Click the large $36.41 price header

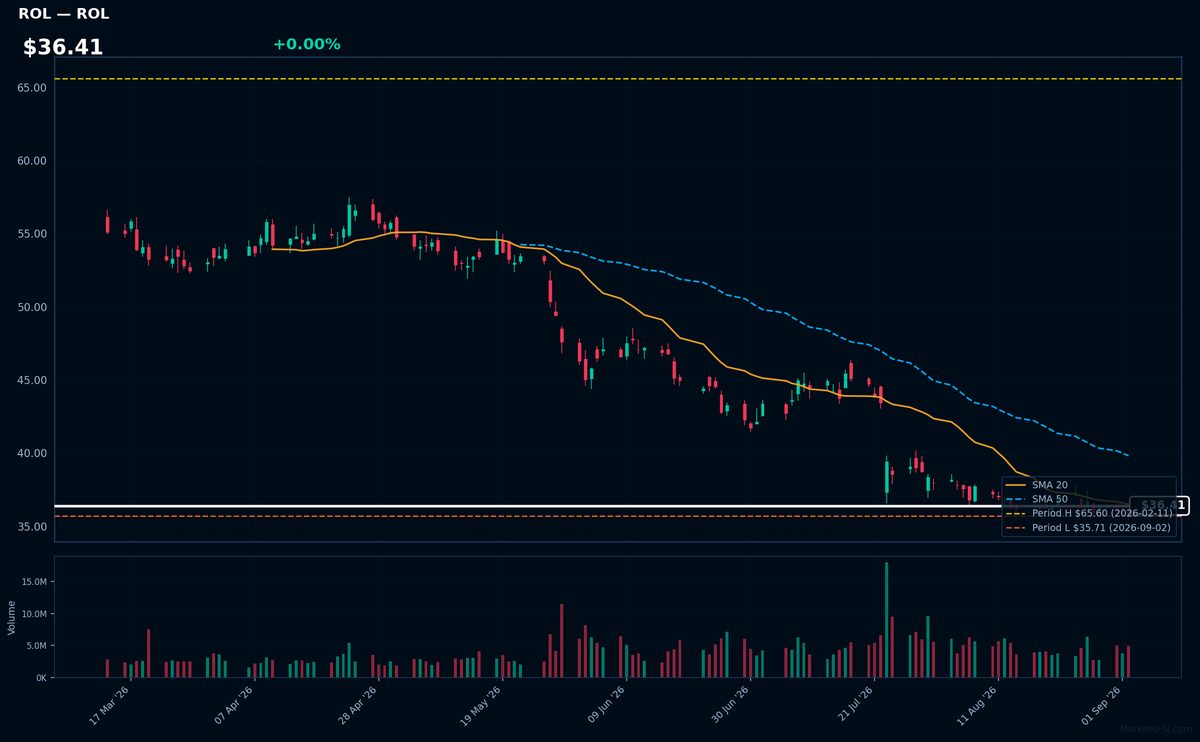pyautogui.click(x=63, y=47)
